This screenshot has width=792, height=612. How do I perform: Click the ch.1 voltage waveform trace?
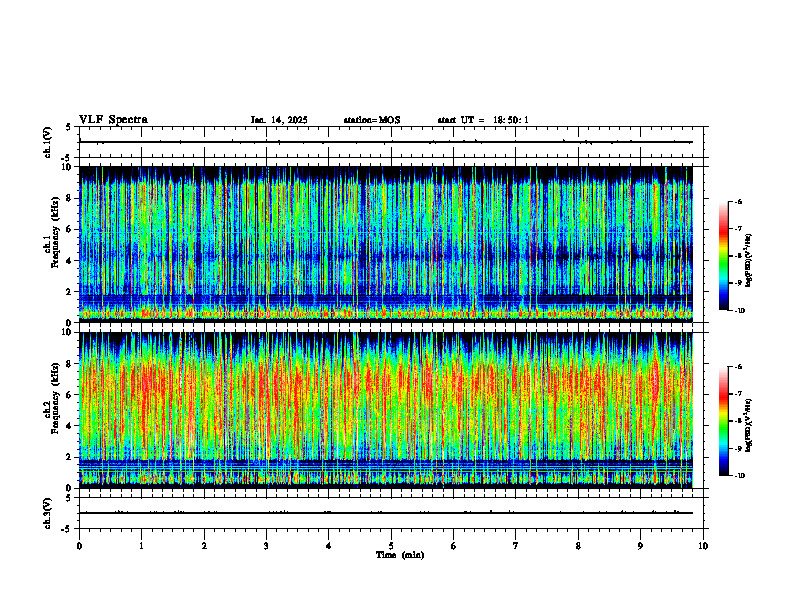pos(386,142)
